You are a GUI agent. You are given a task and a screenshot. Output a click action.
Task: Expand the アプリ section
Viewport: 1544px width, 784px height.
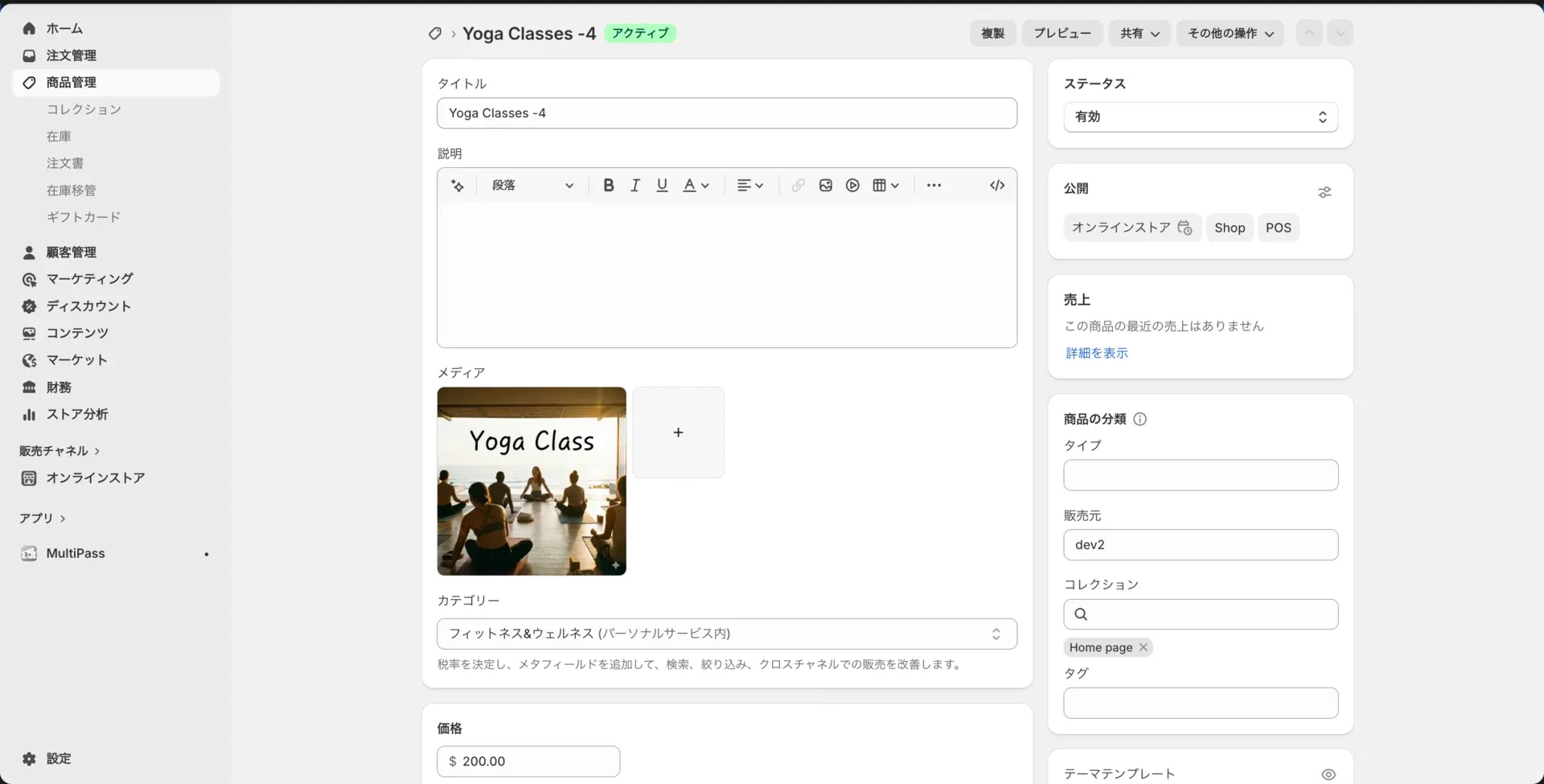[43, 519]
